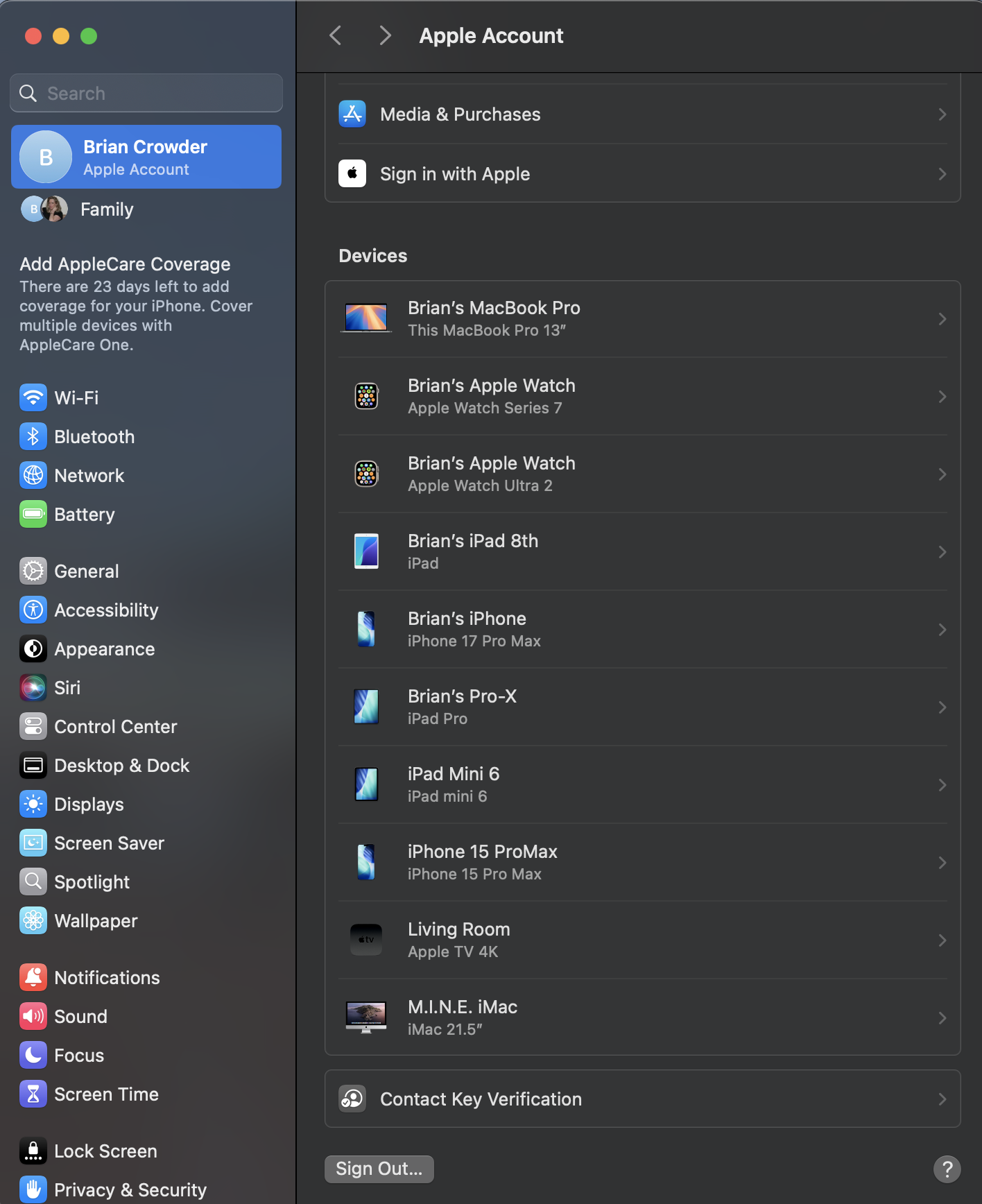
Task: Expand iPhone 17 Pro Max chevron
Action: pos(942,630)
